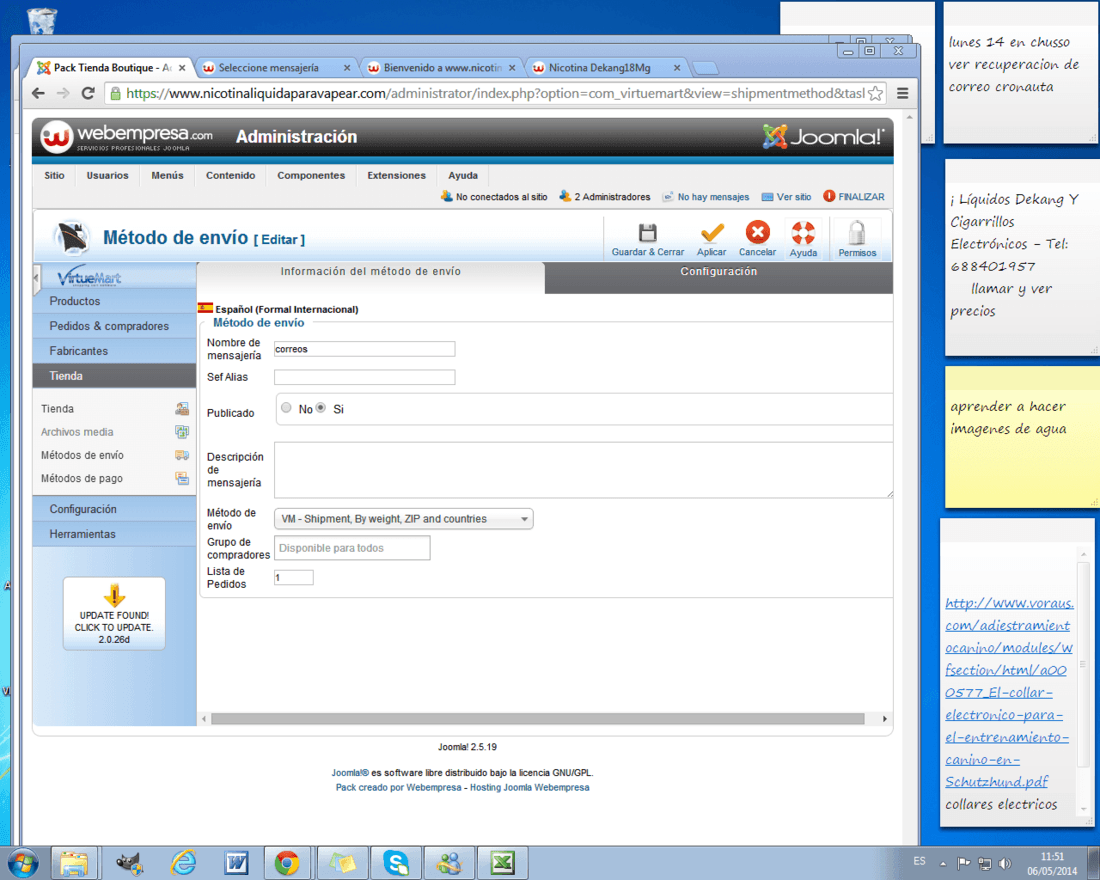Bookmark page with the star icon

click(x=875, y=93)
